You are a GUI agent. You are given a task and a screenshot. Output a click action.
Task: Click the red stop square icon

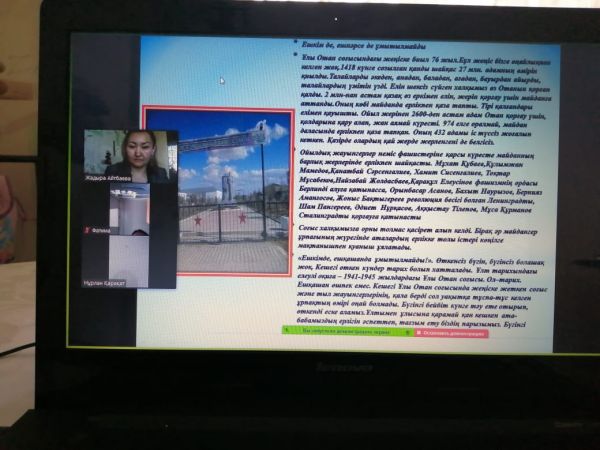pos(419,332)
